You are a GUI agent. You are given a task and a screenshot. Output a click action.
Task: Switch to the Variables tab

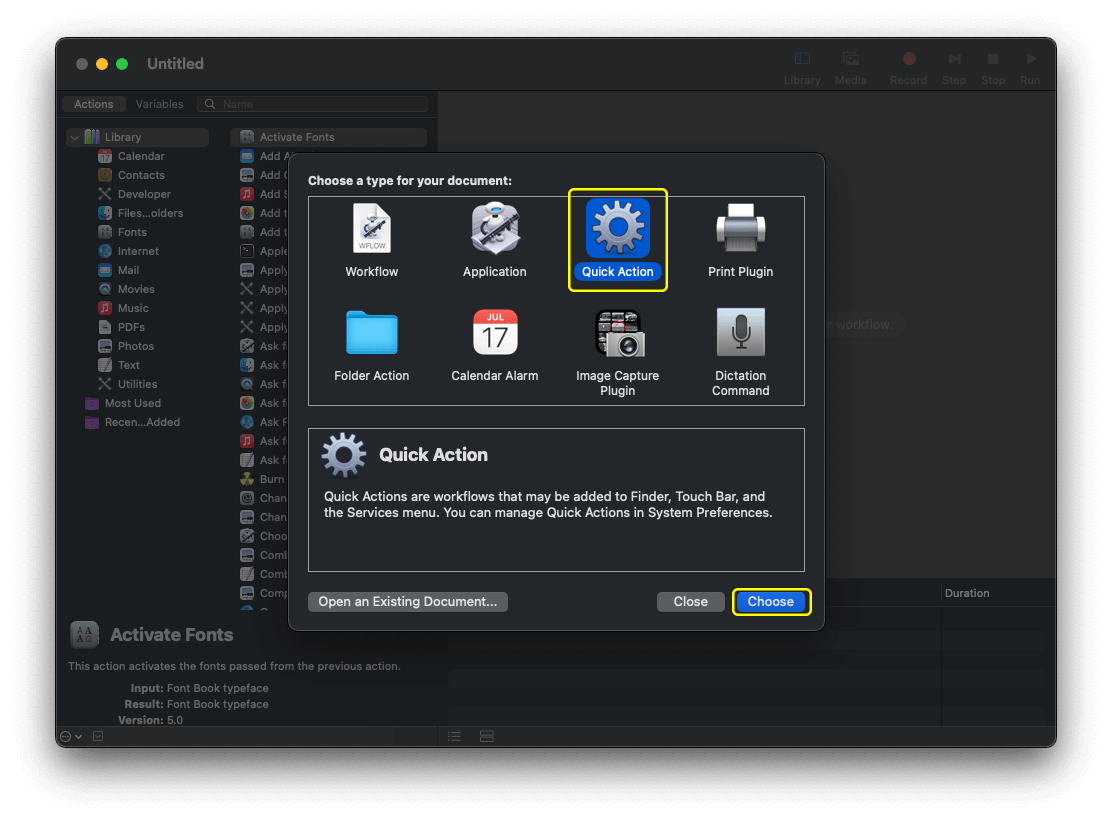[x=158, y=103]
